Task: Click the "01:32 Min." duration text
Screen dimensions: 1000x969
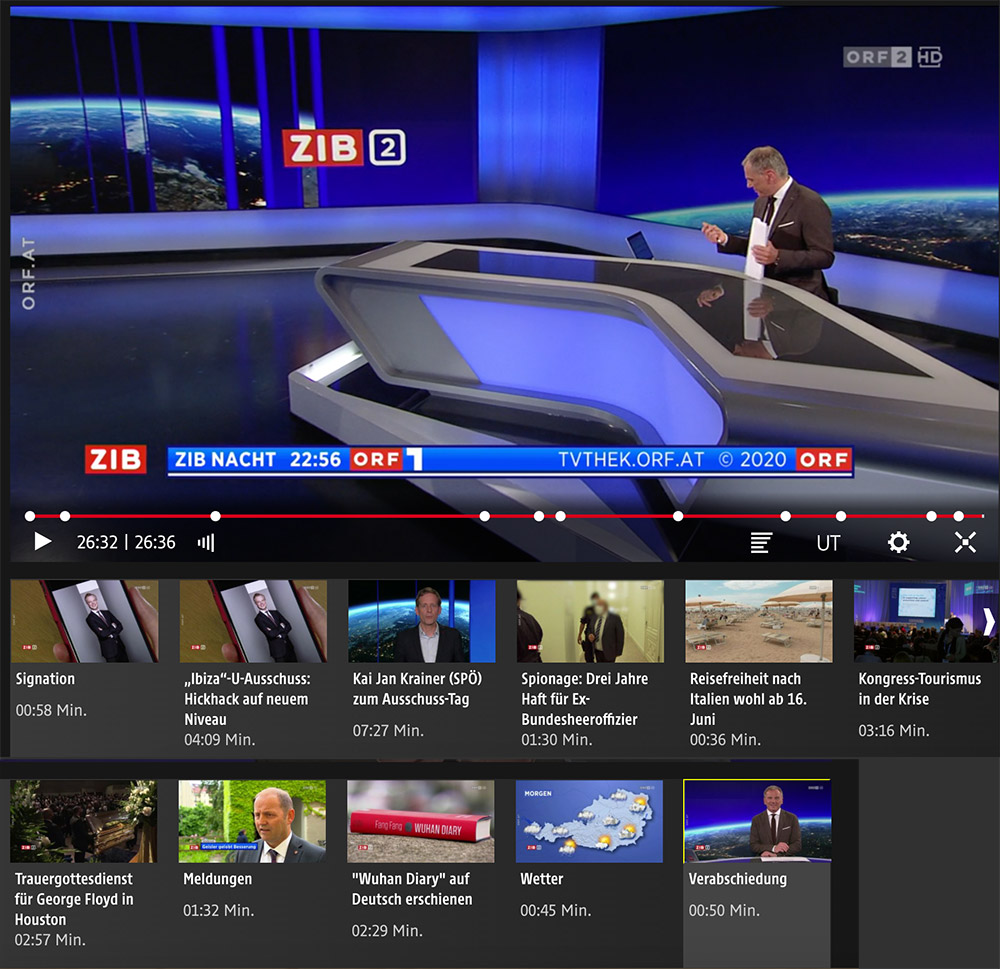Action: pyautogui.click(x=219, y=910)
